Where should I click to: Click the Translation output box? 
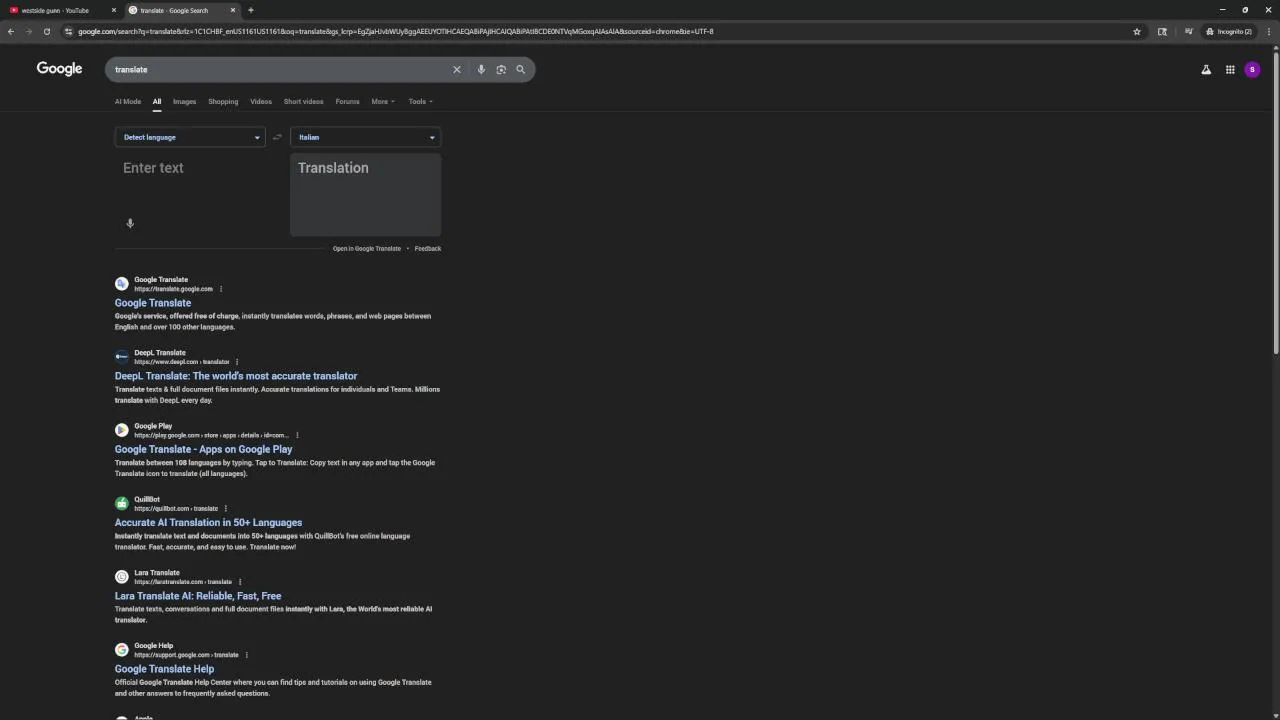(x=365, y=195)
